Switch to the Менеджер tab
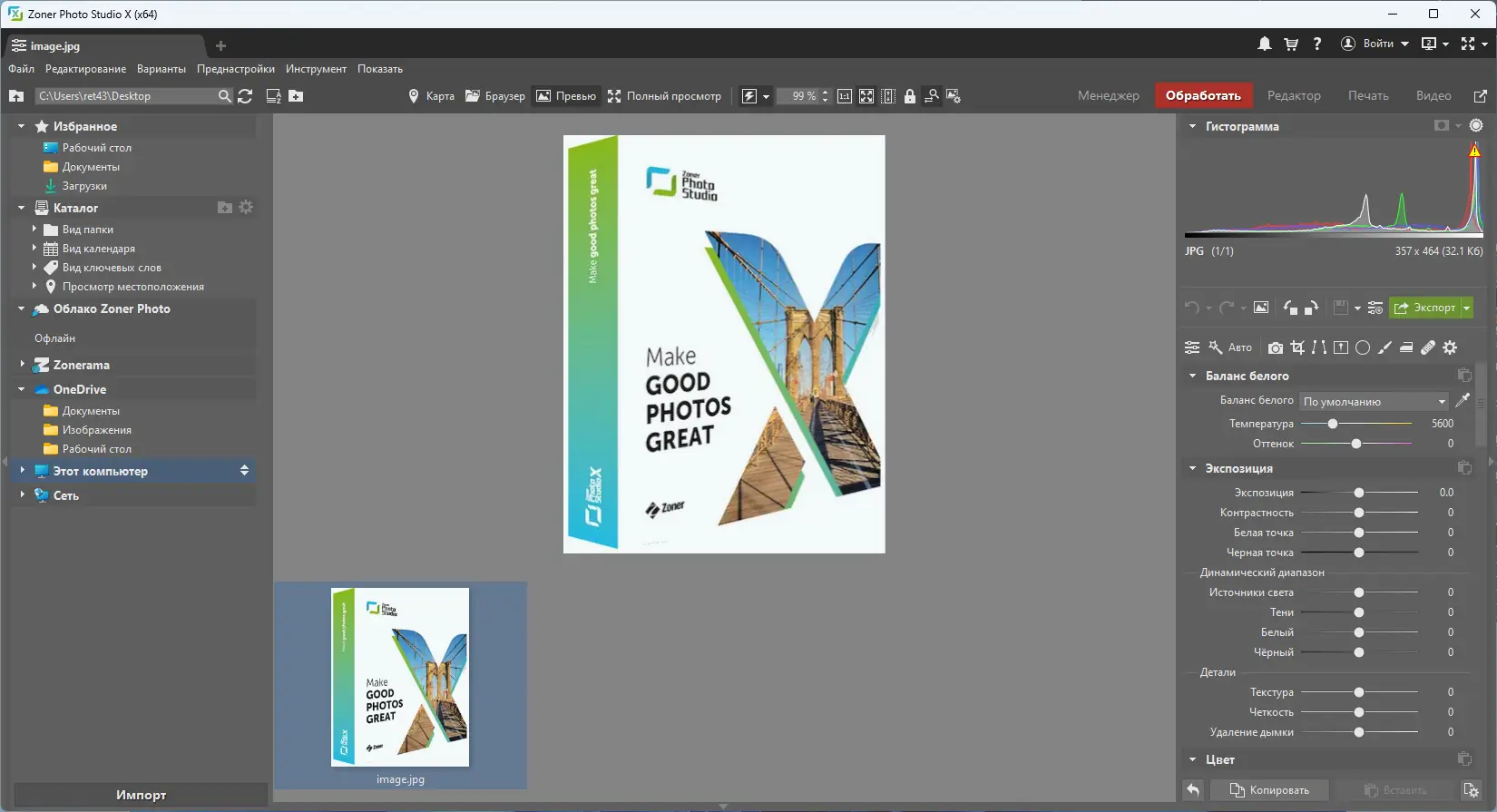The width and height of the screenshot is (1497, 812). click(x=1108, y=95)
